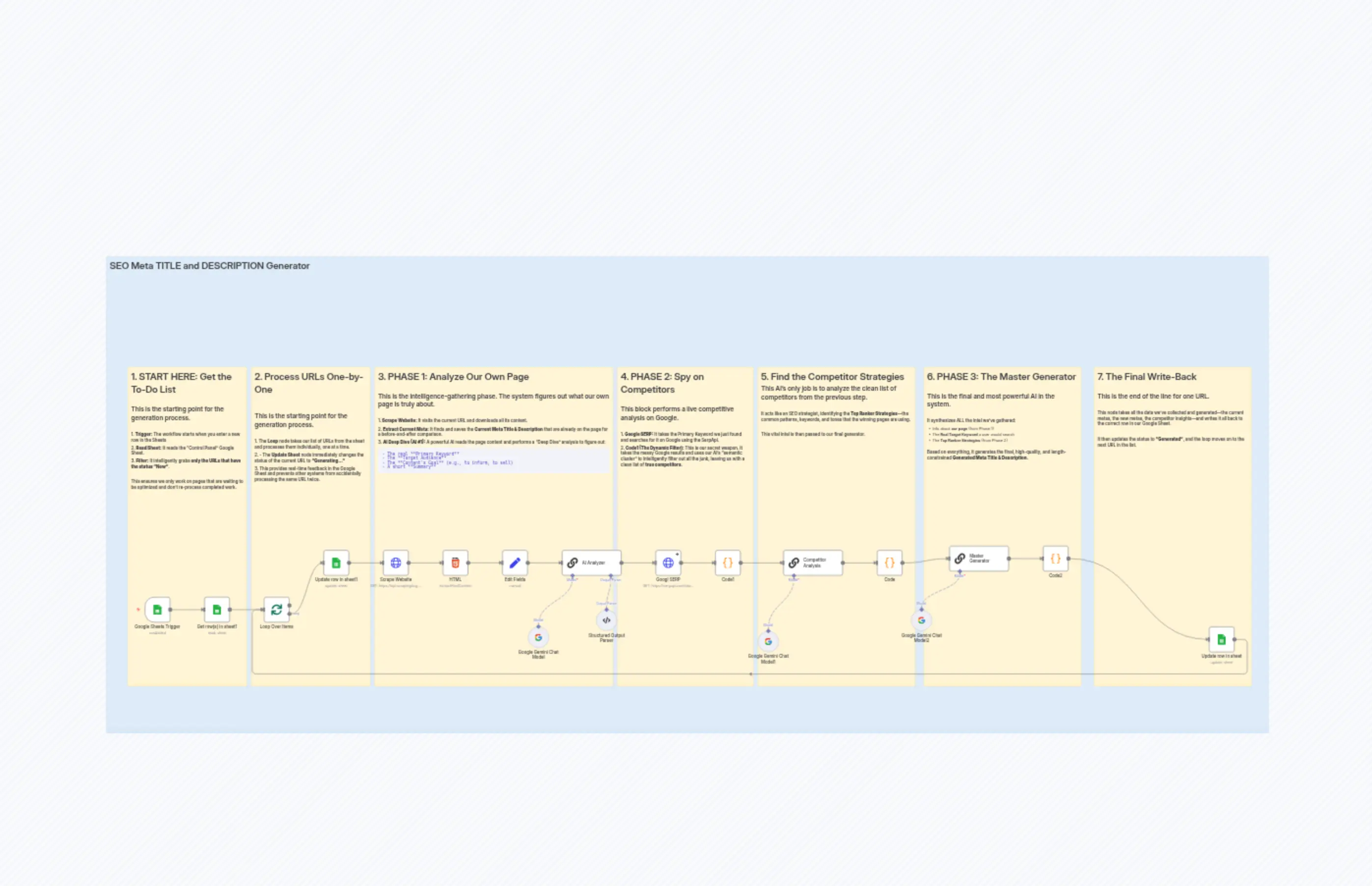Viewport: 1372px width, 886px height.
Task: Open the Scrape Website node
Action: tap(396, 563)
